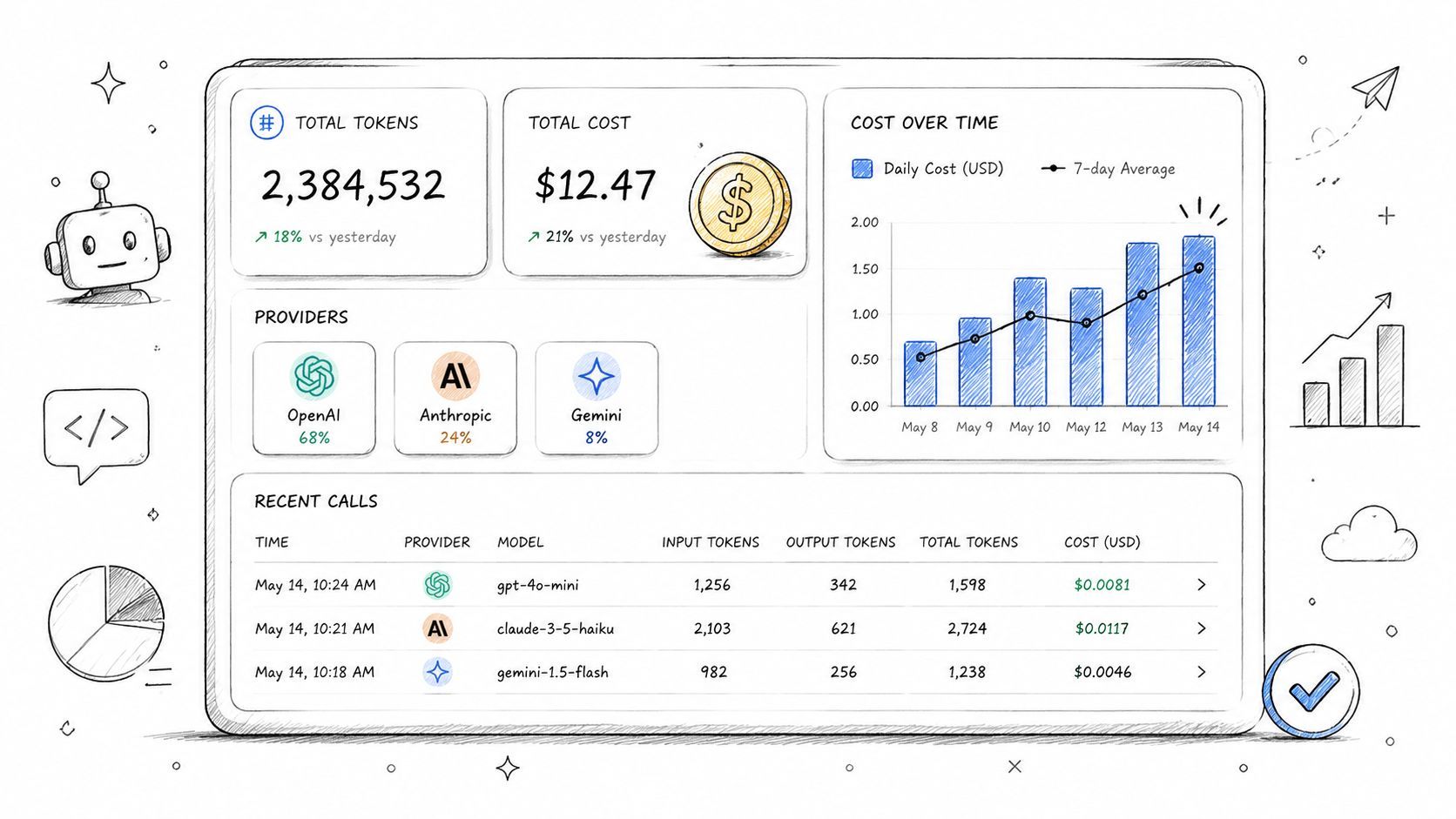Viewport: 1456px width, 819px height.
Task: Click the Anthropic icon in claude-3-5-haiku row
Action: click(437, 628)
